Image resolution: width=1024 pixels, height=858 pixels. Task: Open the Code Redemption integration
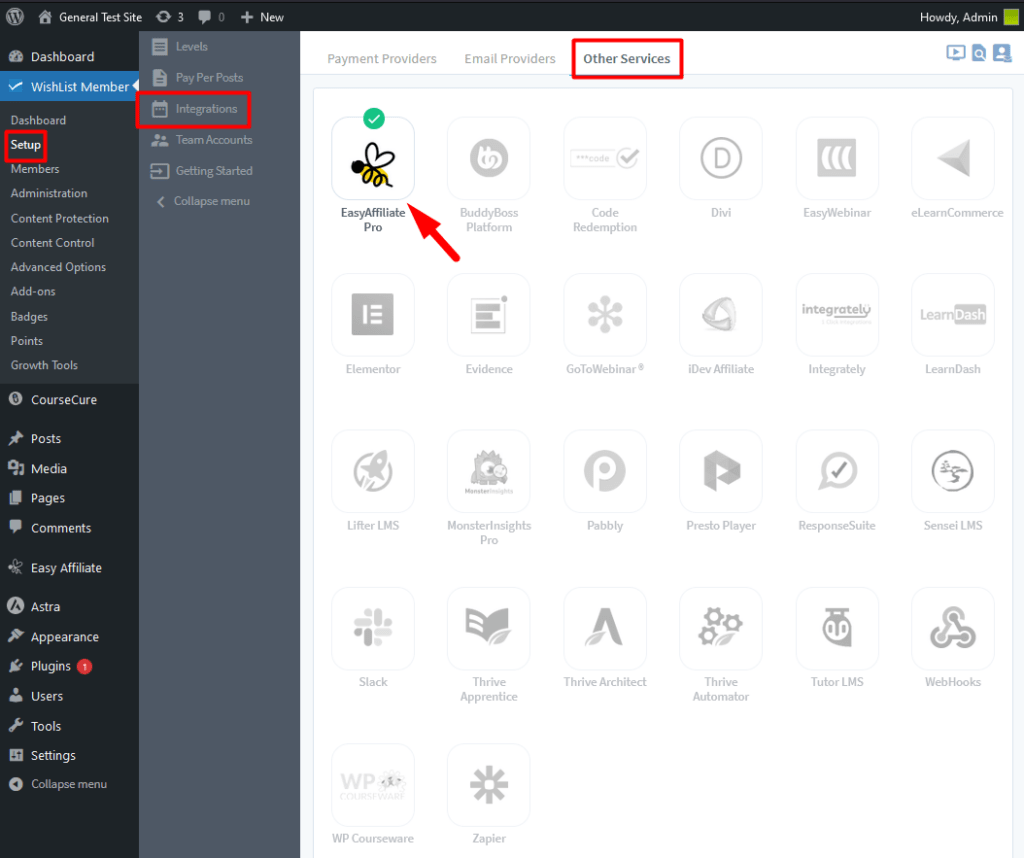pyautogui.click(x=605, y=158)
